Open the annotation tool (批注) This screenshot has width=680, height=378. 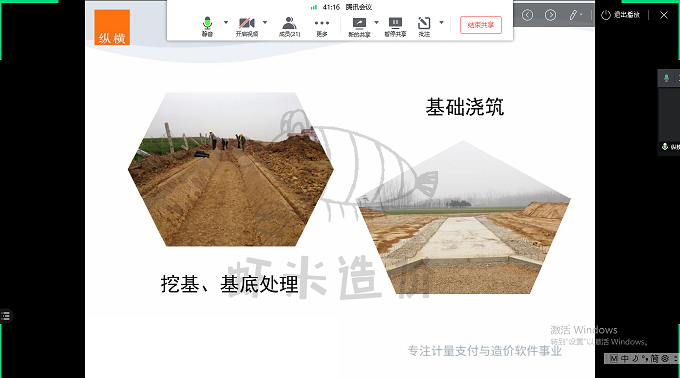click(x=424, y=27)
